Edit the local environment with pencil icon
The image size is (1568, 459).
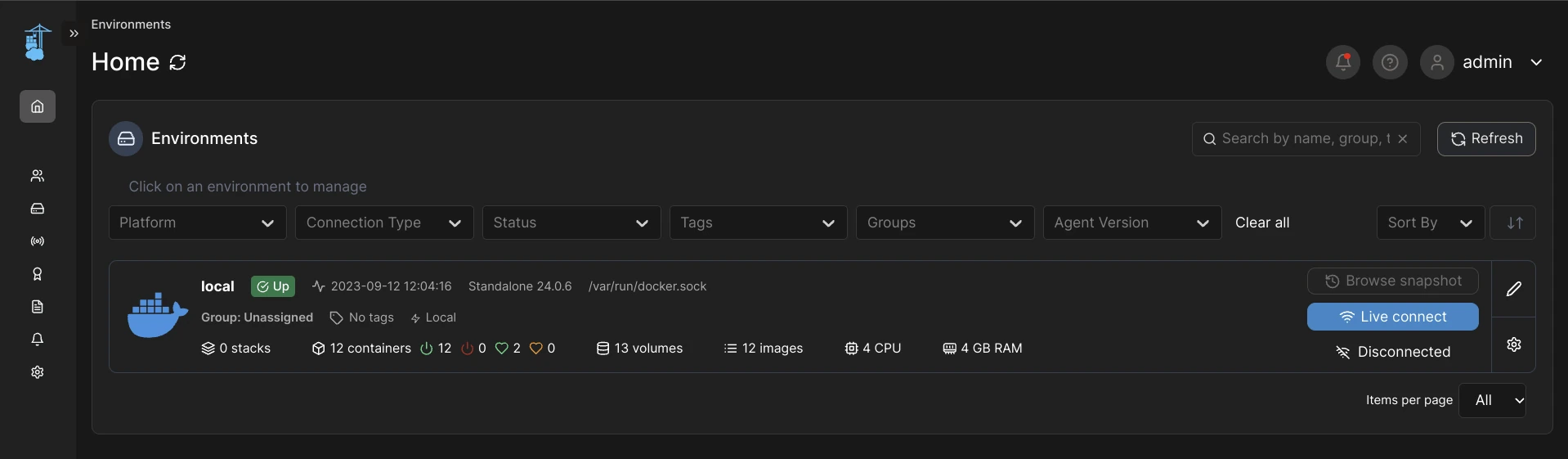click(1514, 289)
